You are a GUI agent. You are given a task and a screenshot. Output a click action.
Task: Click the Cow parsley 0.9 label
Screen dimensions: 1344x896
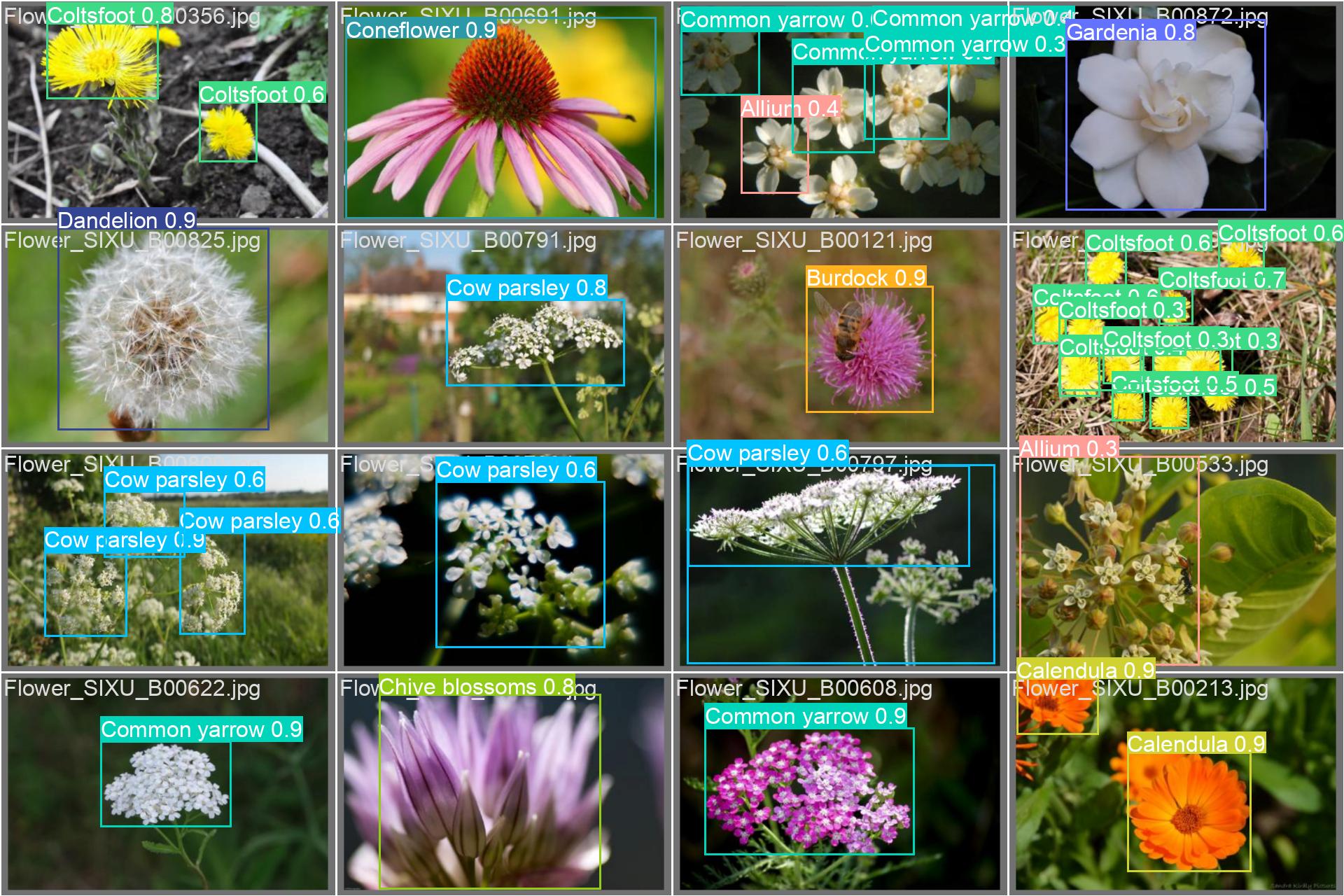pos(125,540)
